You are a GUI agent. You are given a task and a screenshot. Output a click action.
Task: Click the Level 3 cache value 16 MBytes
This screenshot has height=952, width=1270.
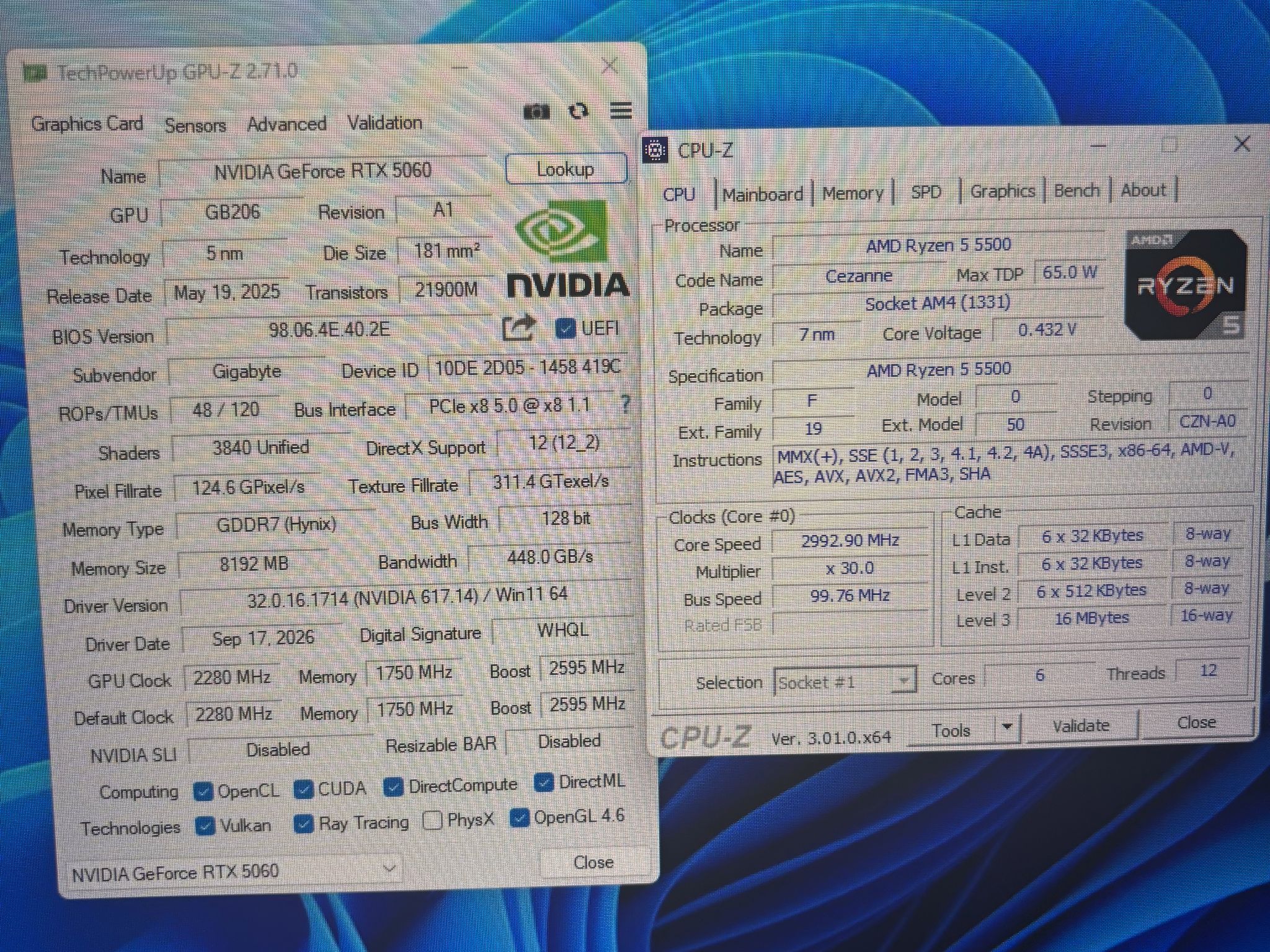point(1091,618)
